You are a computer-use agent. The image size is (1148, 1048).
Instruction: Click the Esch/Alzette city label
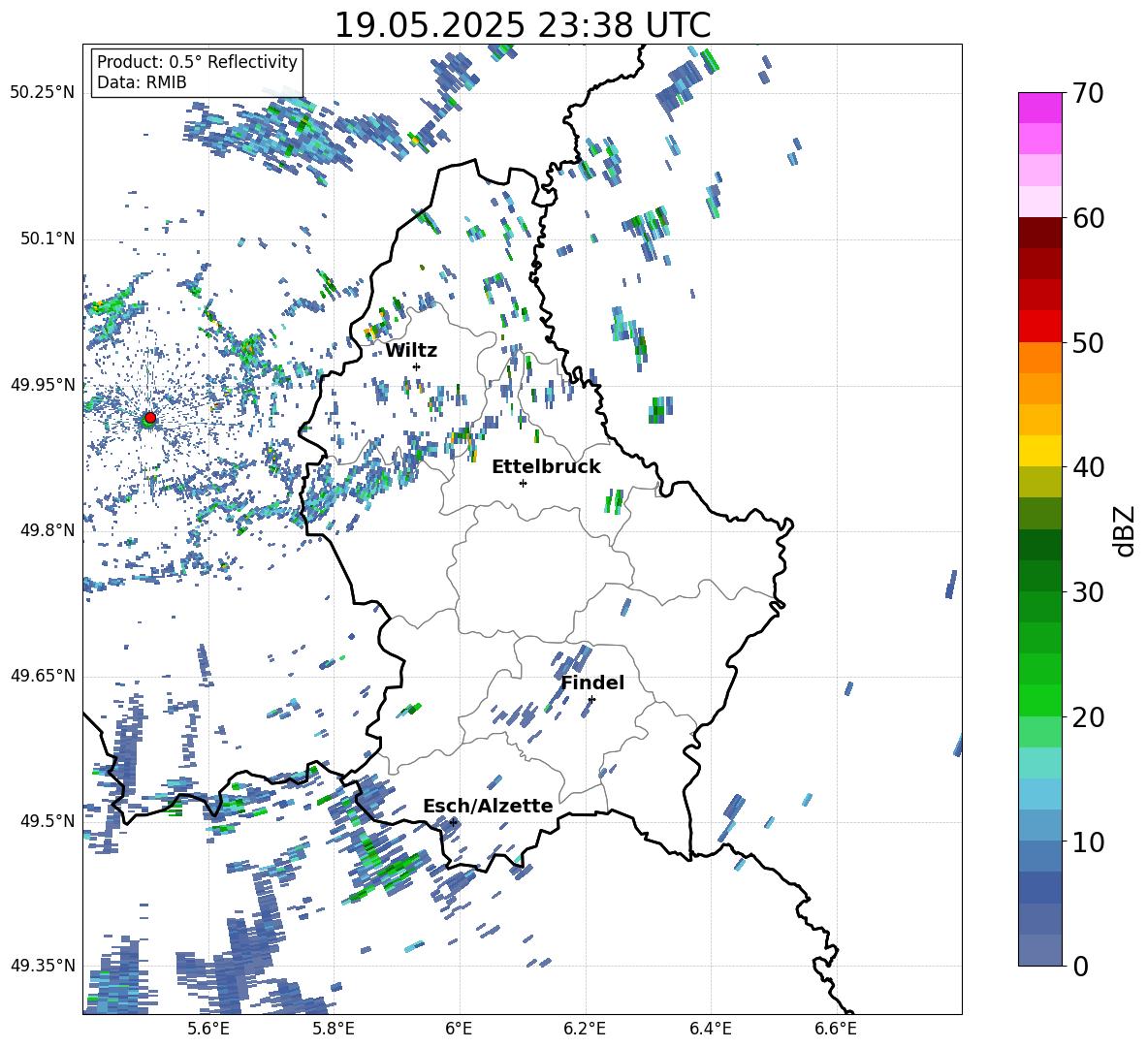point(488,807)
